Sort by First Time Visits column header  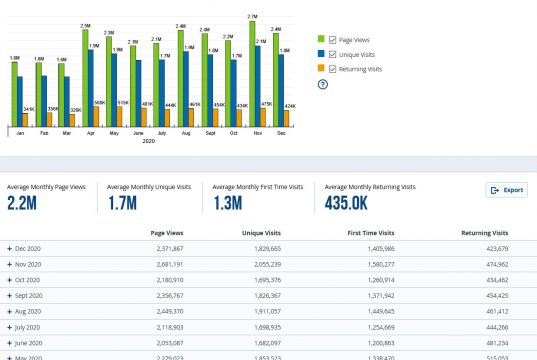point(371,233)
